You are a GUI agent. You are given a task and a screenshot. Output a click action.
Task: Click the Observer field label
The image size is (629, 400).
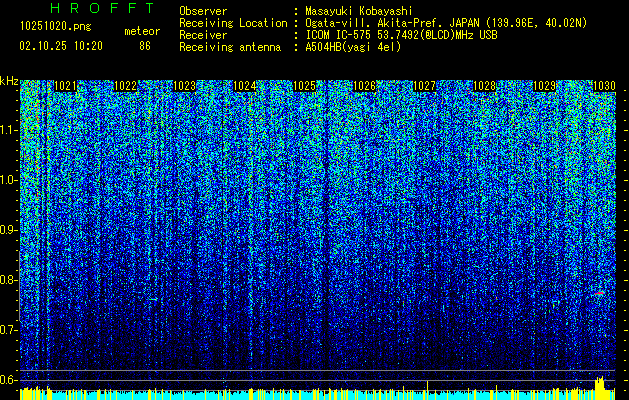pos(203,11)
